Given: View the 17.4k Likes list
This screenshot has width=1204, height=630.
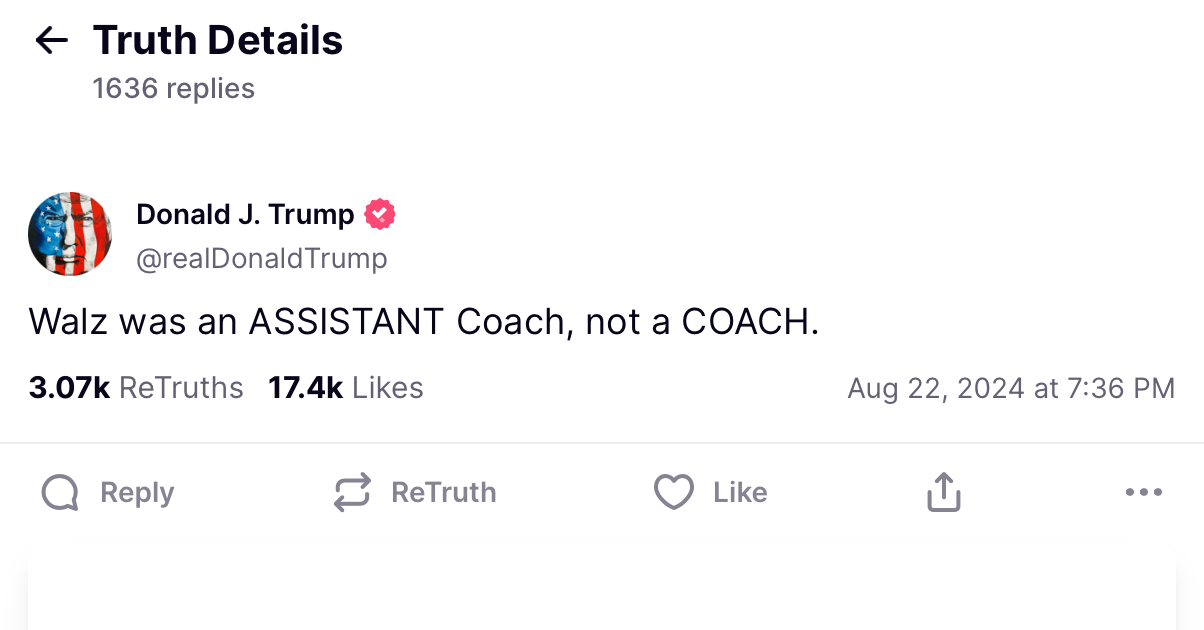Looking at the screenshot, I should point(345,388).
